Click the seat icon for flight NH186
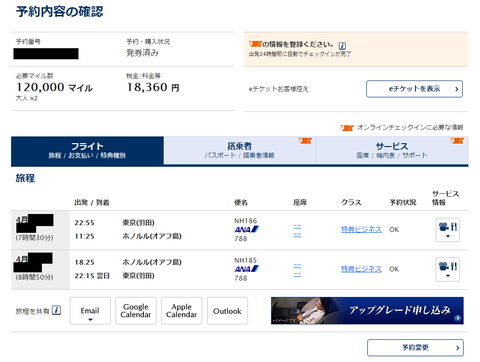 tap(297, 231)
